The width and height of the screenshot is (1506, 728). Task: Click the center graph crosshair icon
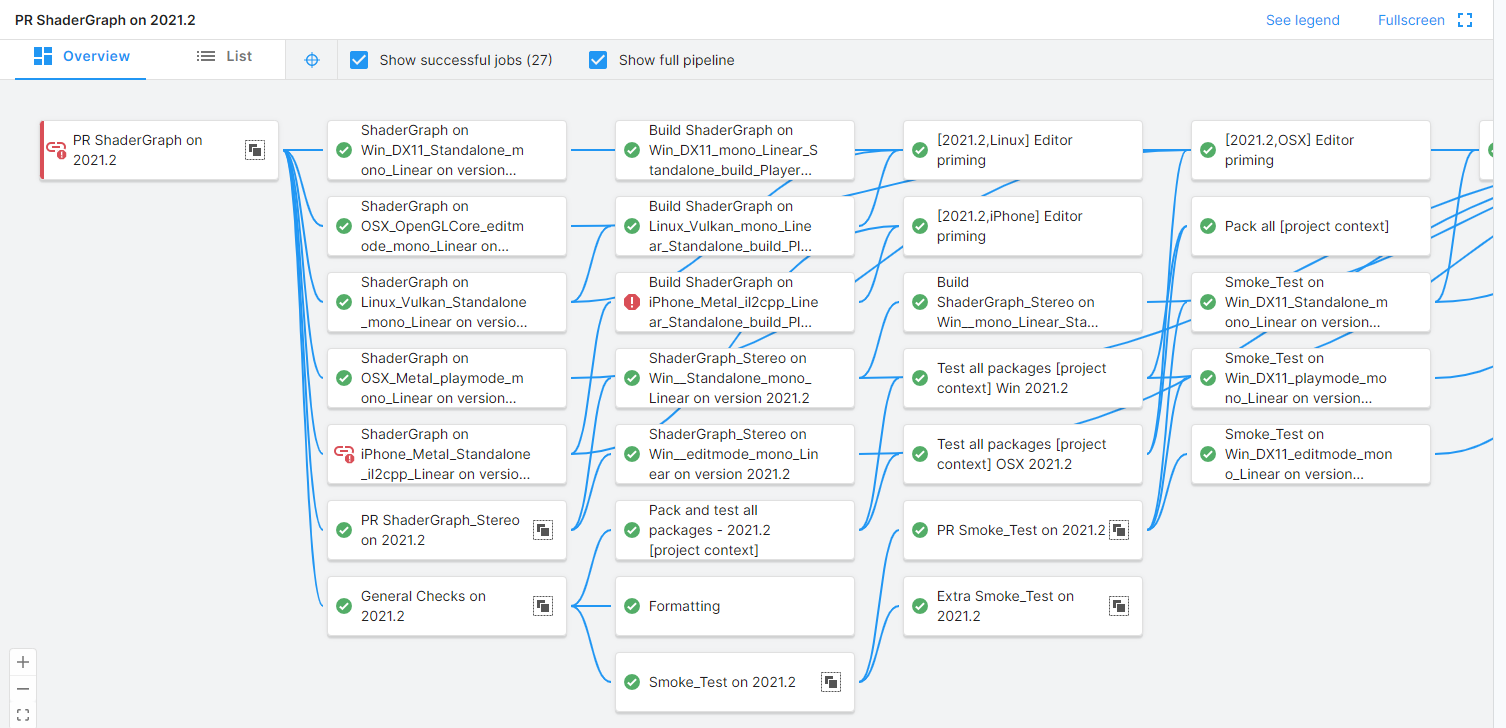point(312,60)
